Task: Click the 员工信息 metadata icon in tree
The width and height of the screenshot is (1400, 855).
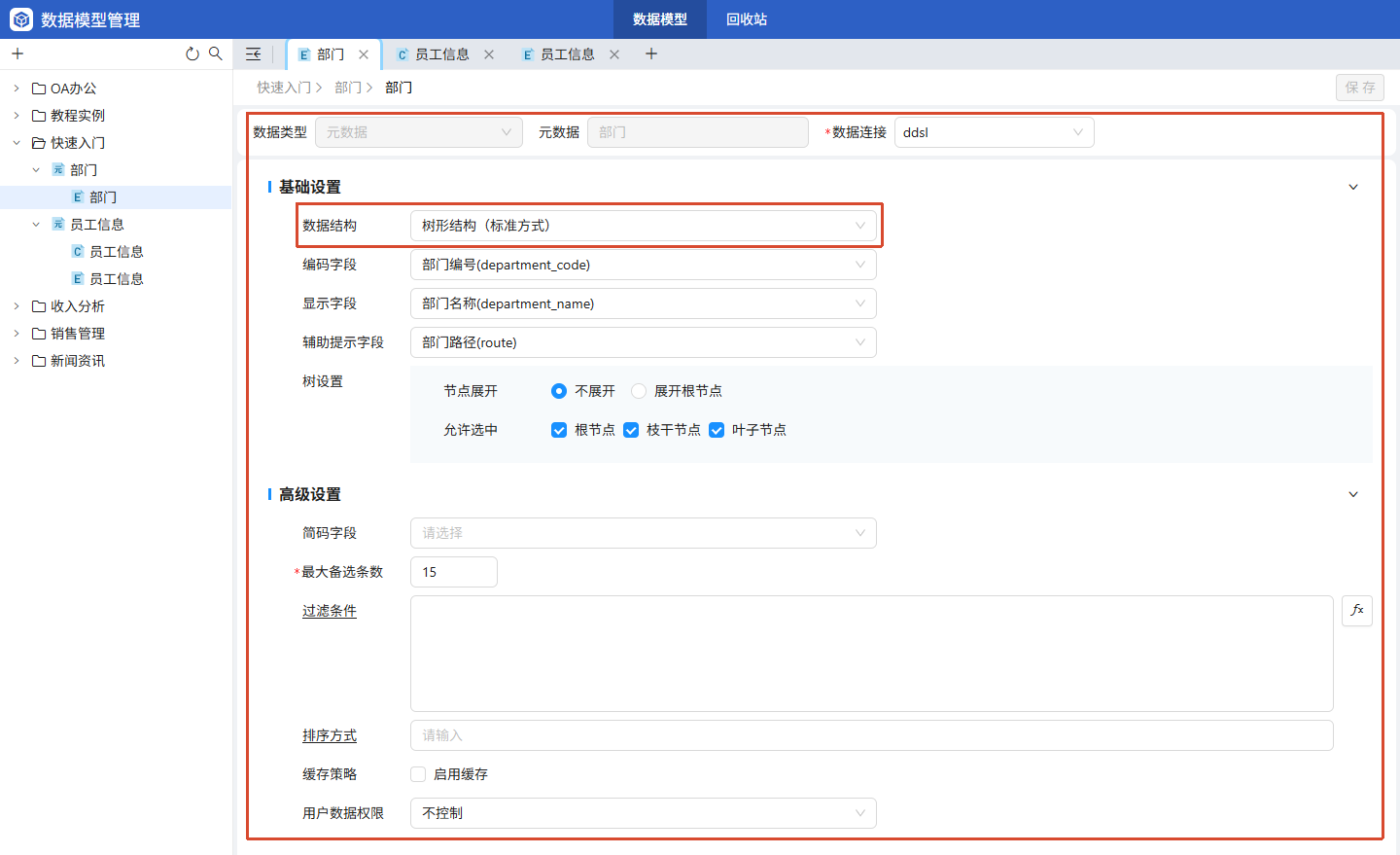Action: point(58,225)
